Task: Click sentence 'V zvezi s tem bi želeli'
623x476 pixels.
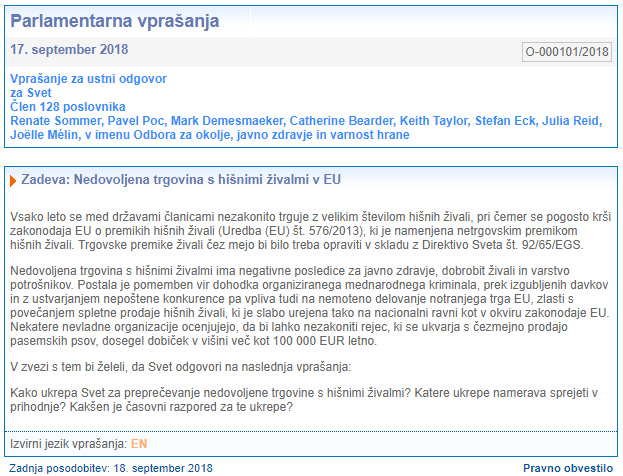Action: tap(181, 367)
